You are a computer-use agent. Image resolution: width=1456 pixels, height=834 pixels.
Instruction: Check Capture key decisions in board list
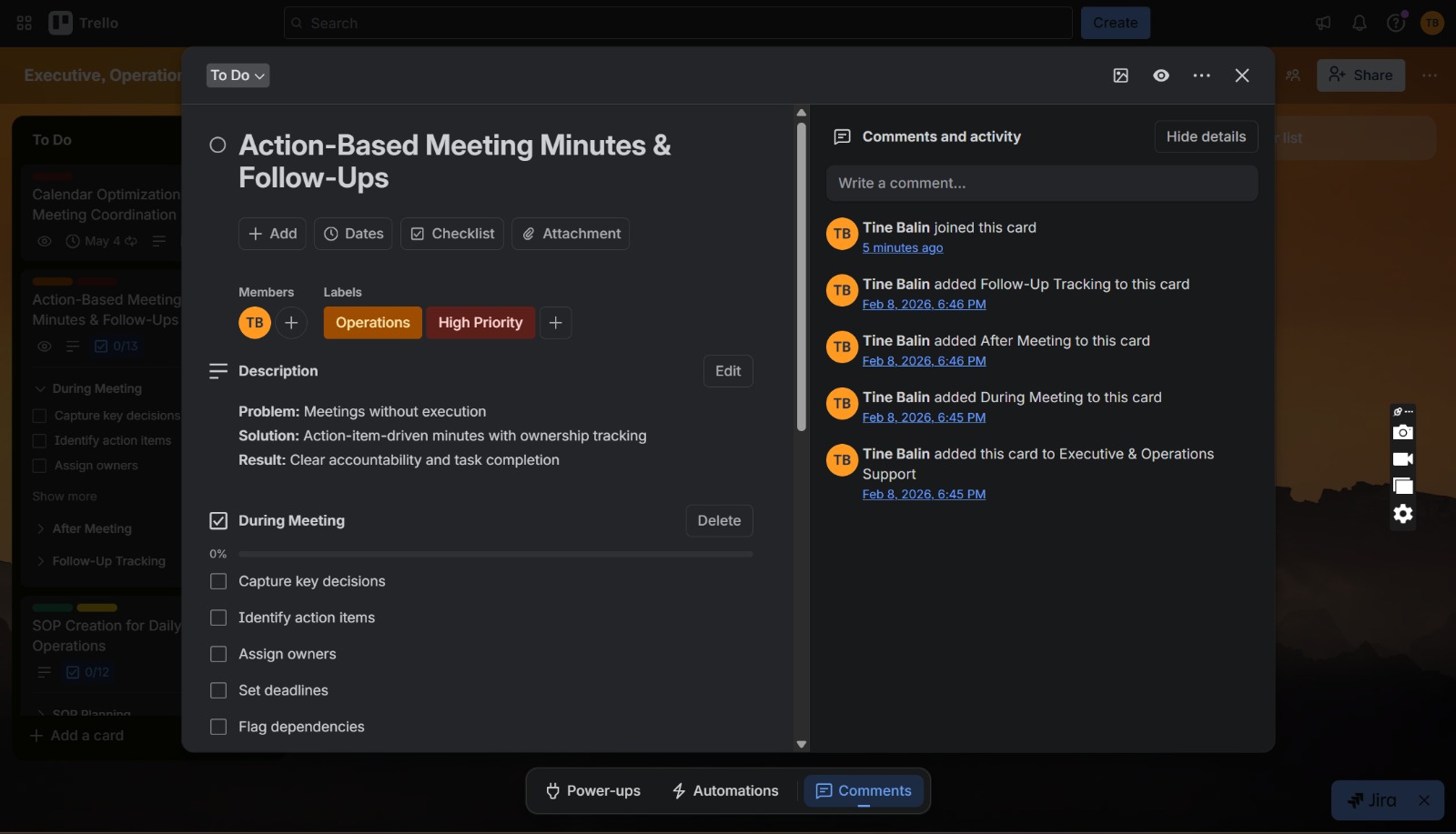(39, 416)
